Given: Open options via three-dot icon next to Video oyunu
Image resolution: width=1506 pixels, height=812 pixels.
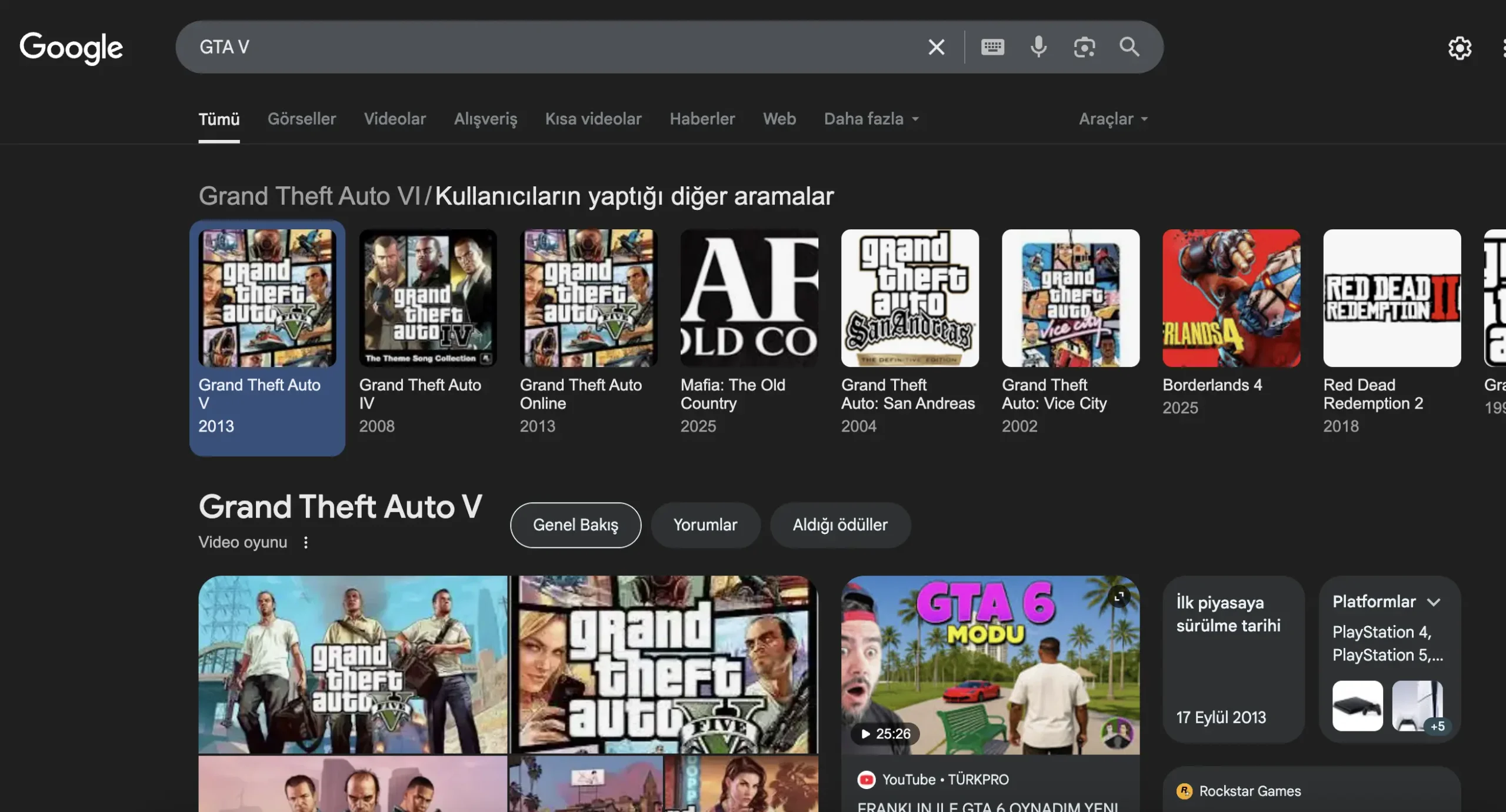Looking at the screenshot, I should 306,542.
